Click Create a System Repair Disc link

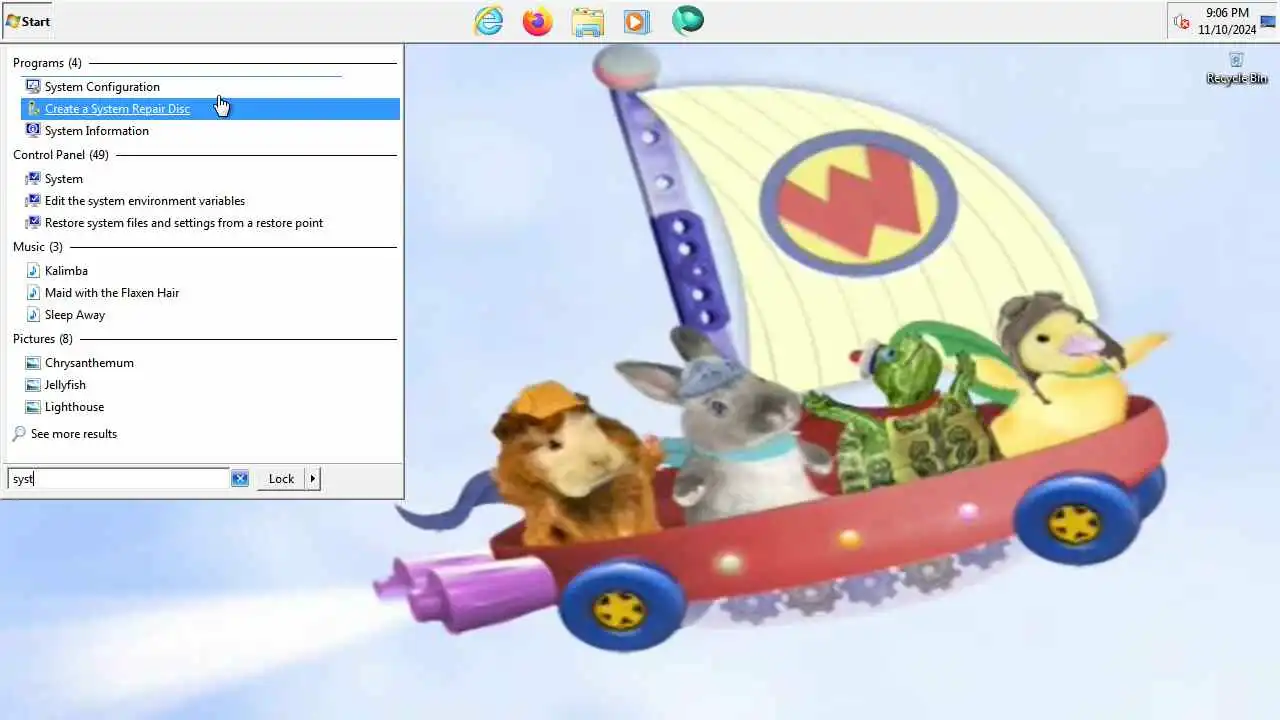(117, 109)
